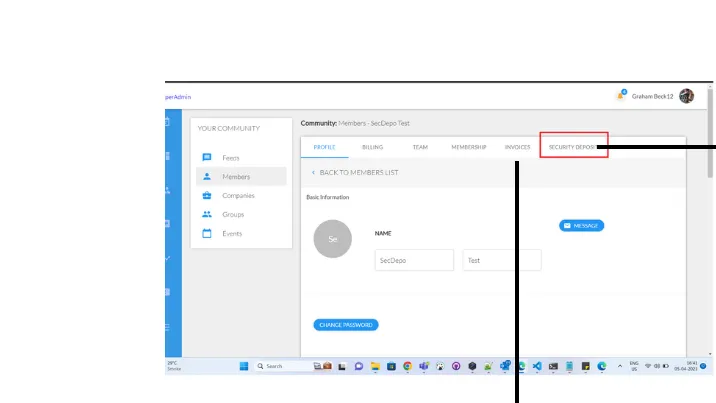This screenshot has height=403, width=716.
Task: Open Events via the calendar icon
Action: (x=207, y=233)
